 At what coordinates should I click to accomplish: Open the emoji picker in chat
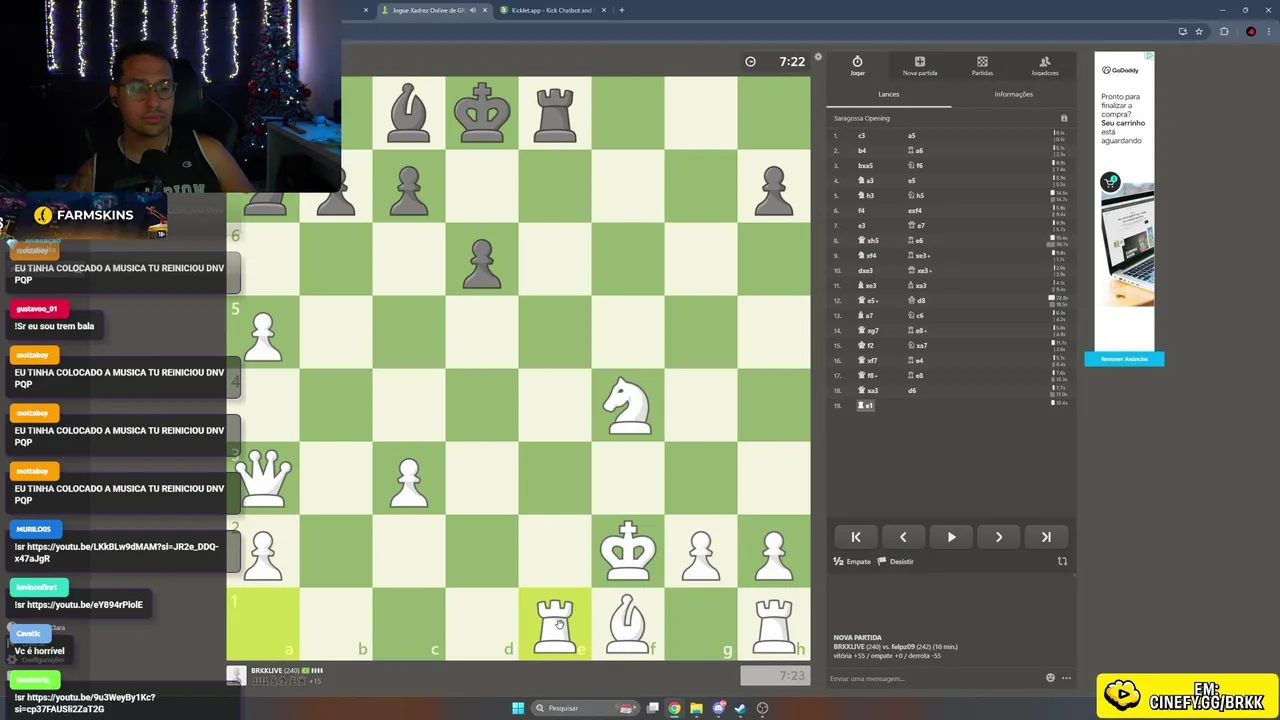1050,678
